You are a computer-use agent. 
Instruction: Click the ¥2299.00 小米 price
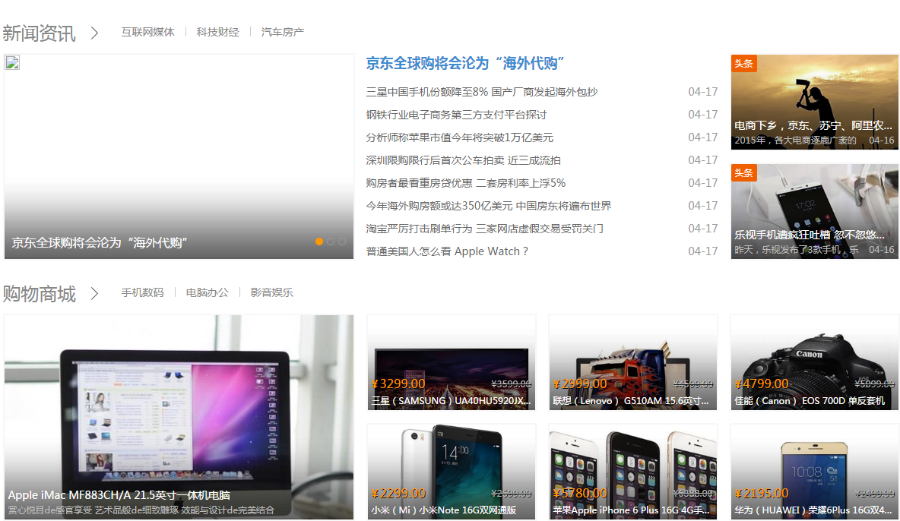coord(398,493)
